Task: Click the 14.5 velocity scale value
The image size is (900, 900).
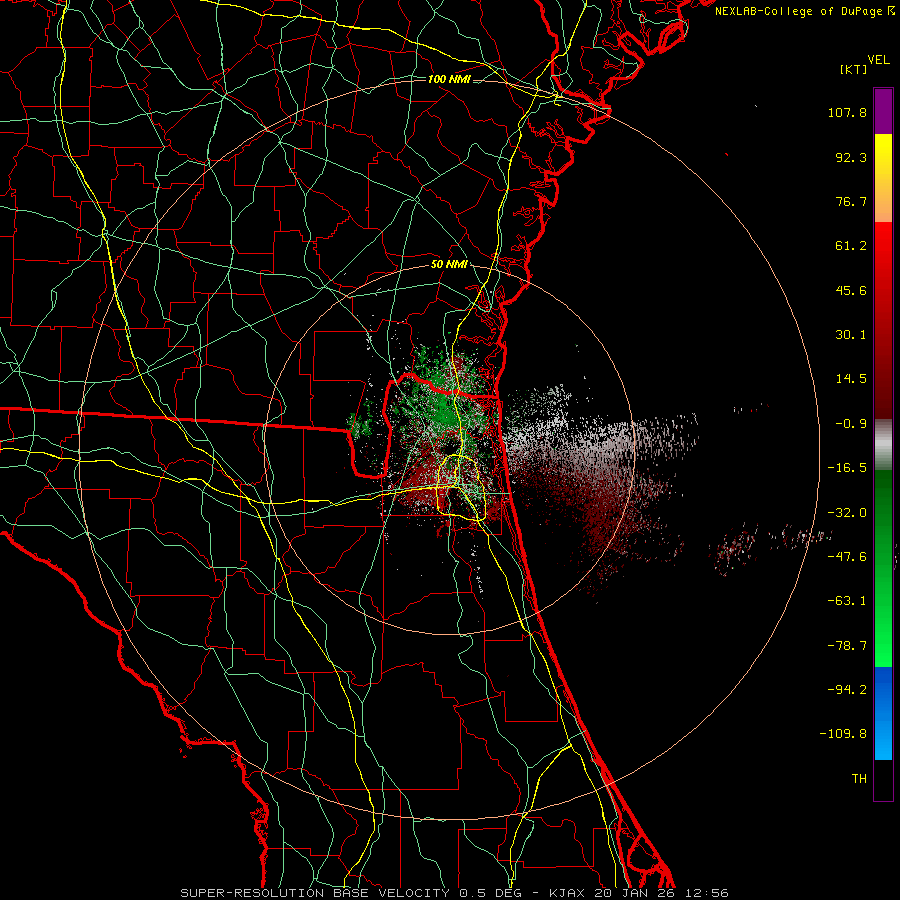Action: tap(851, 379)
